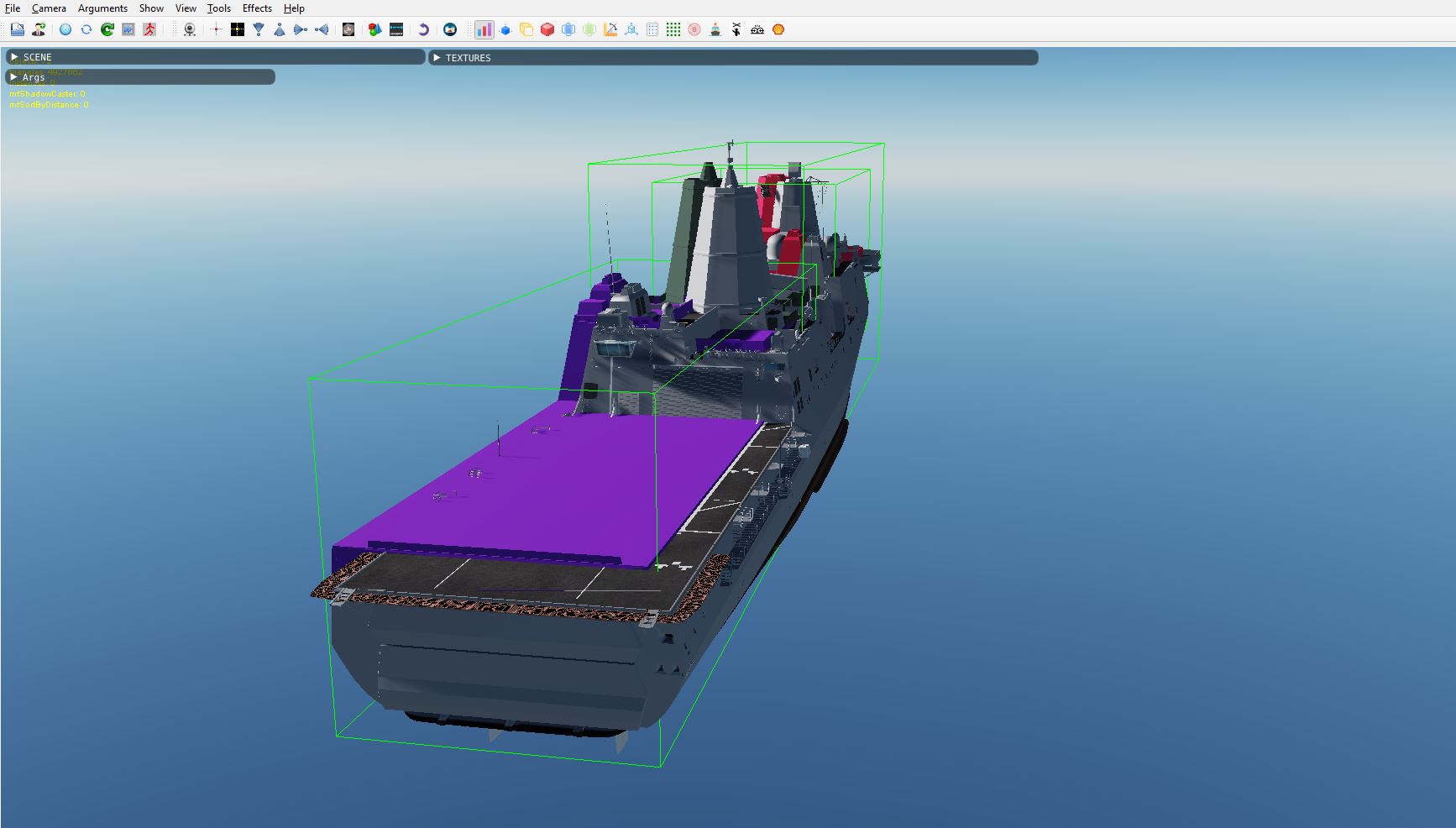Click the black square yellow cross icon
Viewport: 1456px width, 828px height.
(x=238, y=29)
